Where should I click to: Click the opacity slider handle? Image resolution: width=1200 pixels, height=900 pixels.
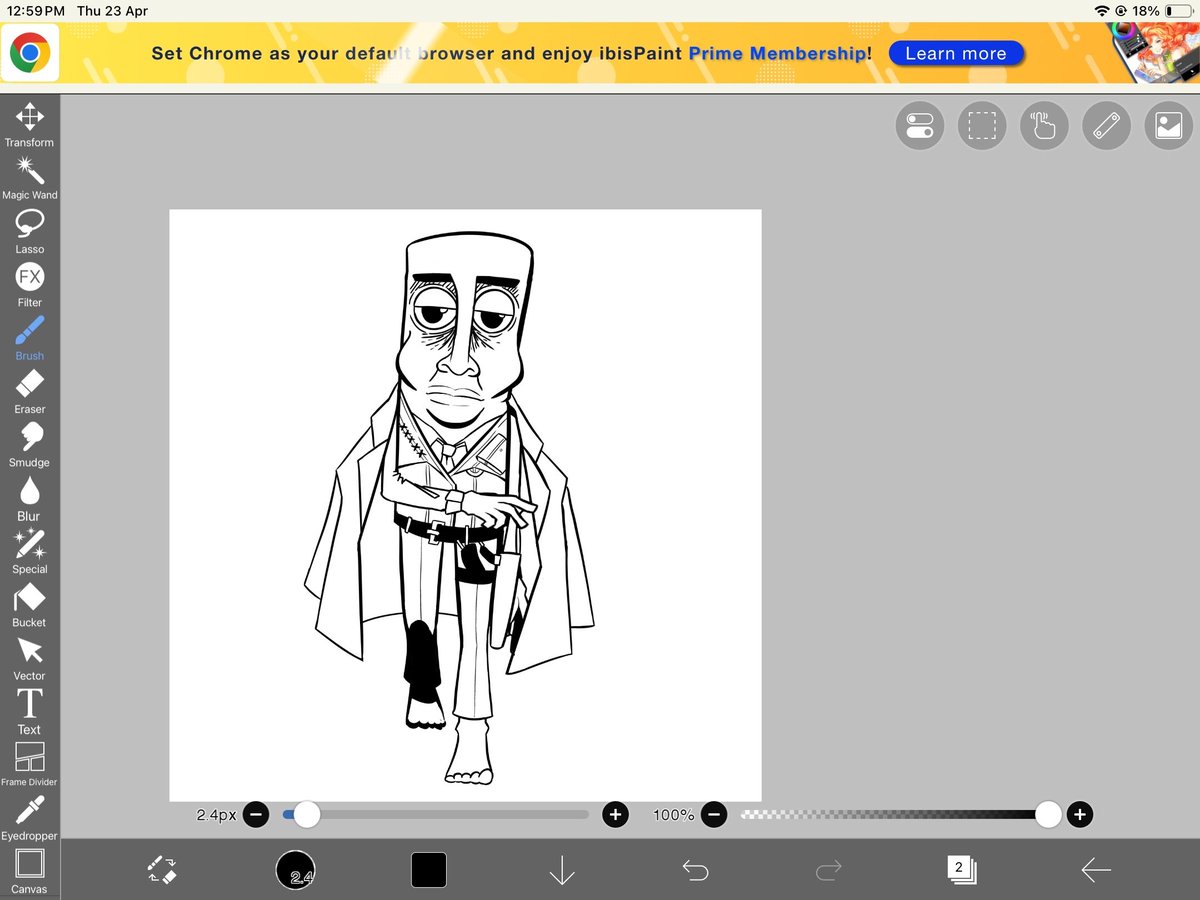(1048, 815)
